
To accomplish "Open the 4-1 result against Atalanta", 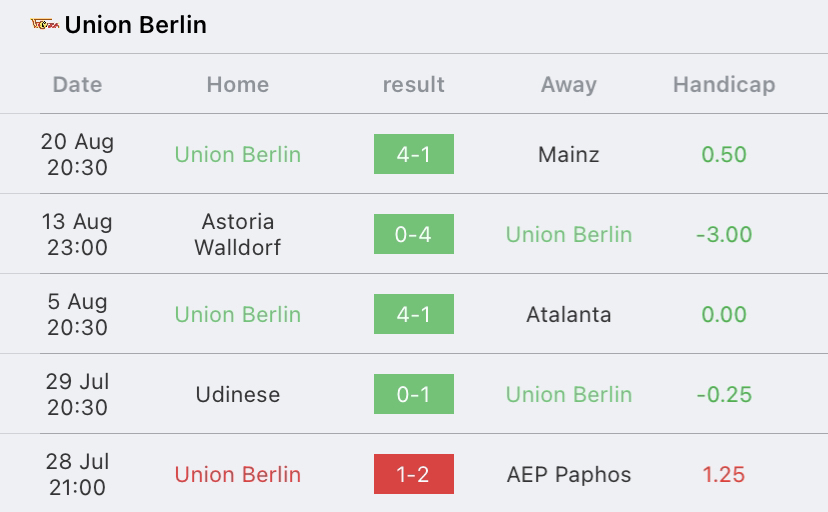I will [413, 314].
